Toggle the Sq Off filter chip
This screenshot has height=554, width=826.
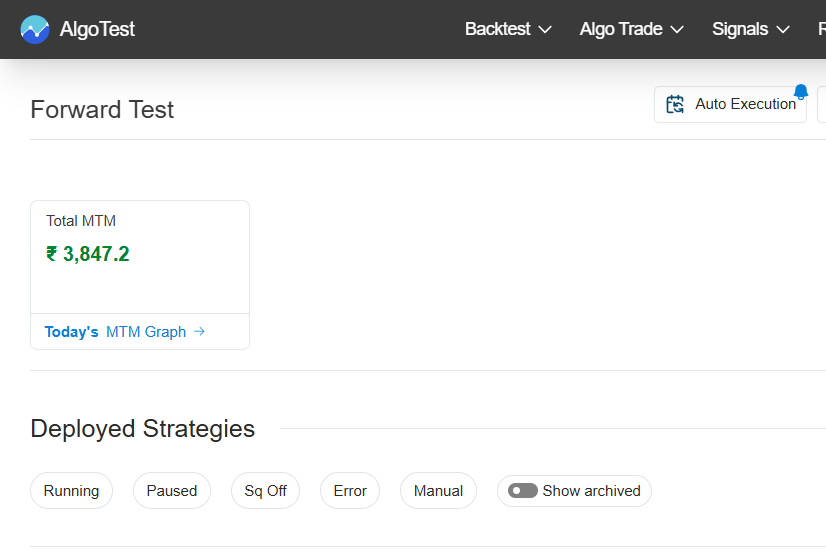click(265, 491)
